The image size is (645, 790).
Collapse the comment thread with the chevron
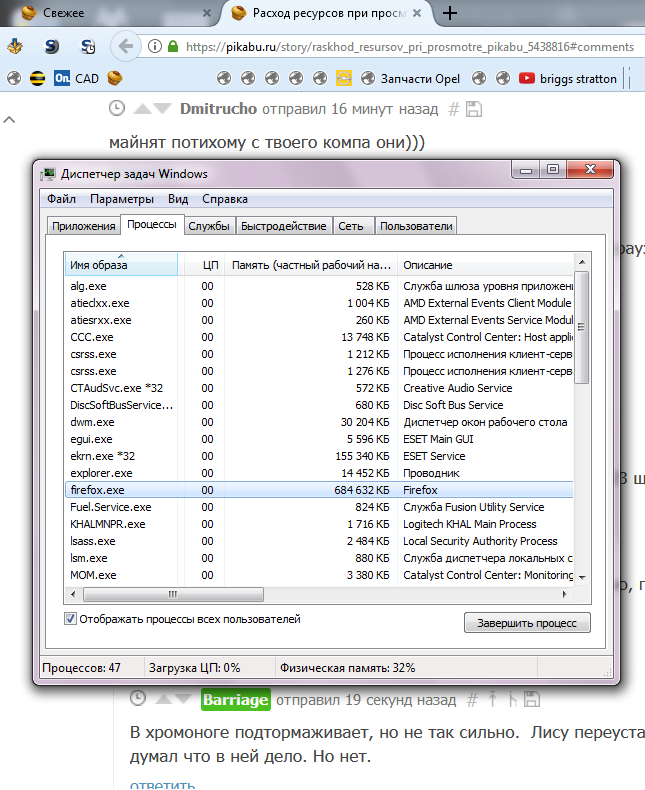10,120
